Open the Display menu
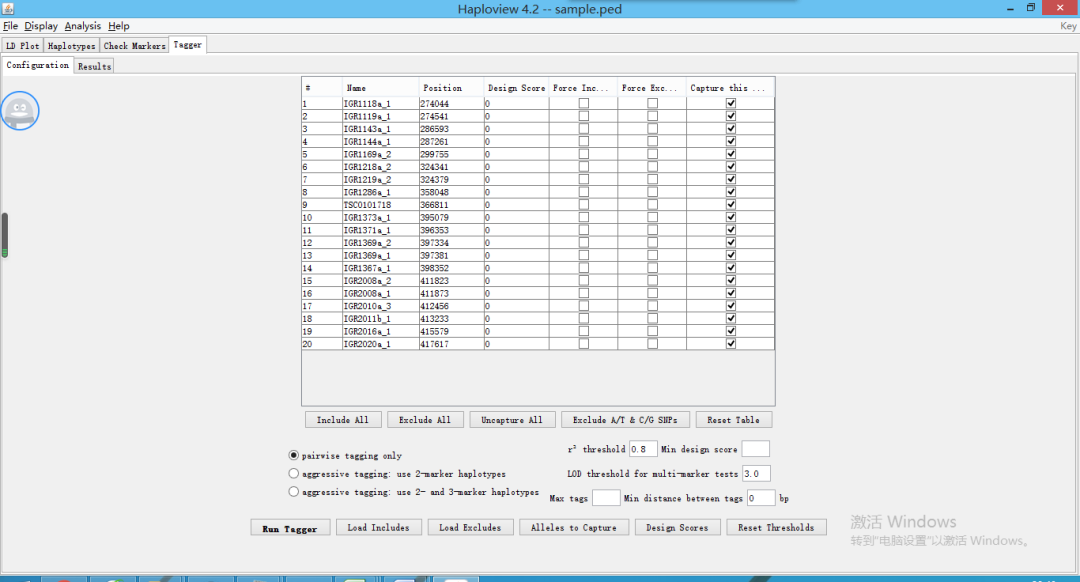The height and width of the screenshot is (582, 1080). click(41, 25)
